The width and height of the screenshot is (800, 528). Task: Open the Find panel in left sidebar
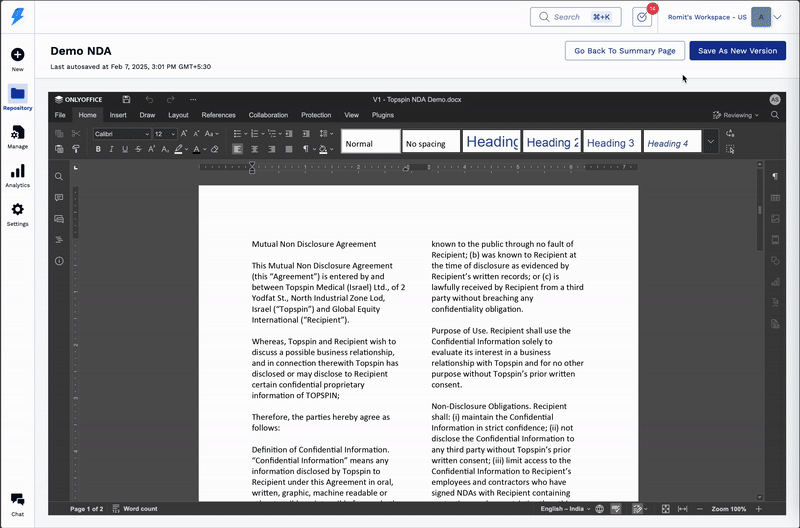pyautogui.click(x=59, y=177)
